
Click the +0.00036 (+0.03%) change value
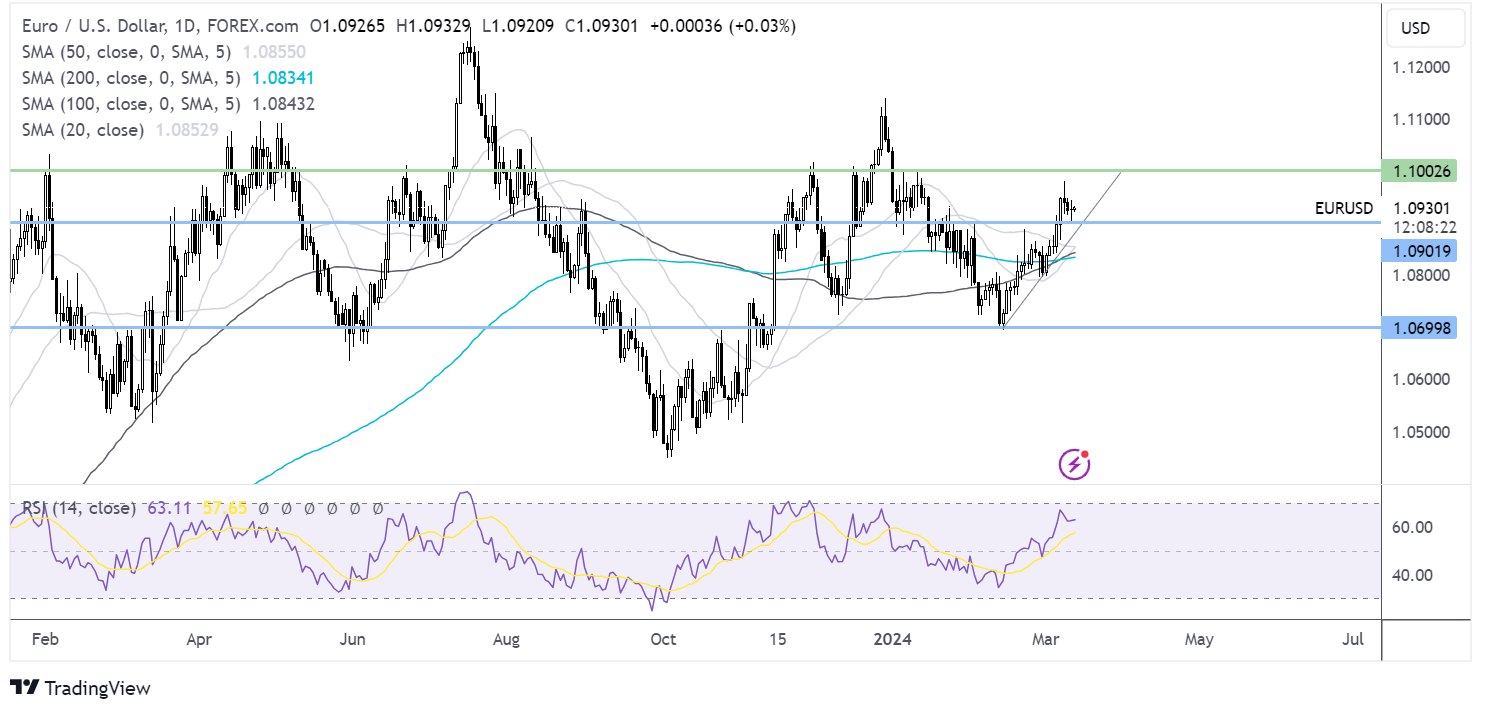(x=723, y=26)
